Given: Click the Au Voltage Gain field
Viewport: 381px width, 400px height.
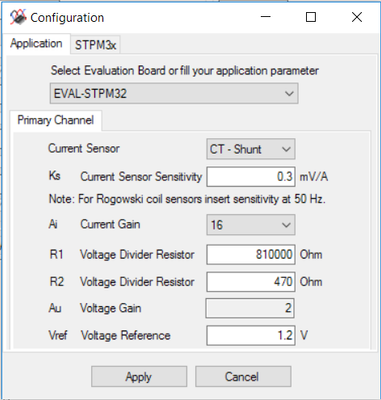Looking at the screenshot, I should 250,308.
